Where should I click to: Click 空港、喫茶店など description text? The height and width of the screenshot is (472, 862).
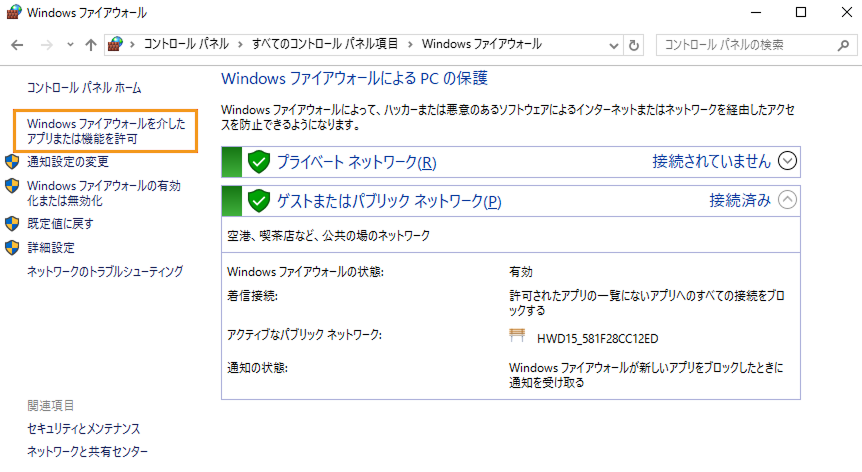pos(329,236)
